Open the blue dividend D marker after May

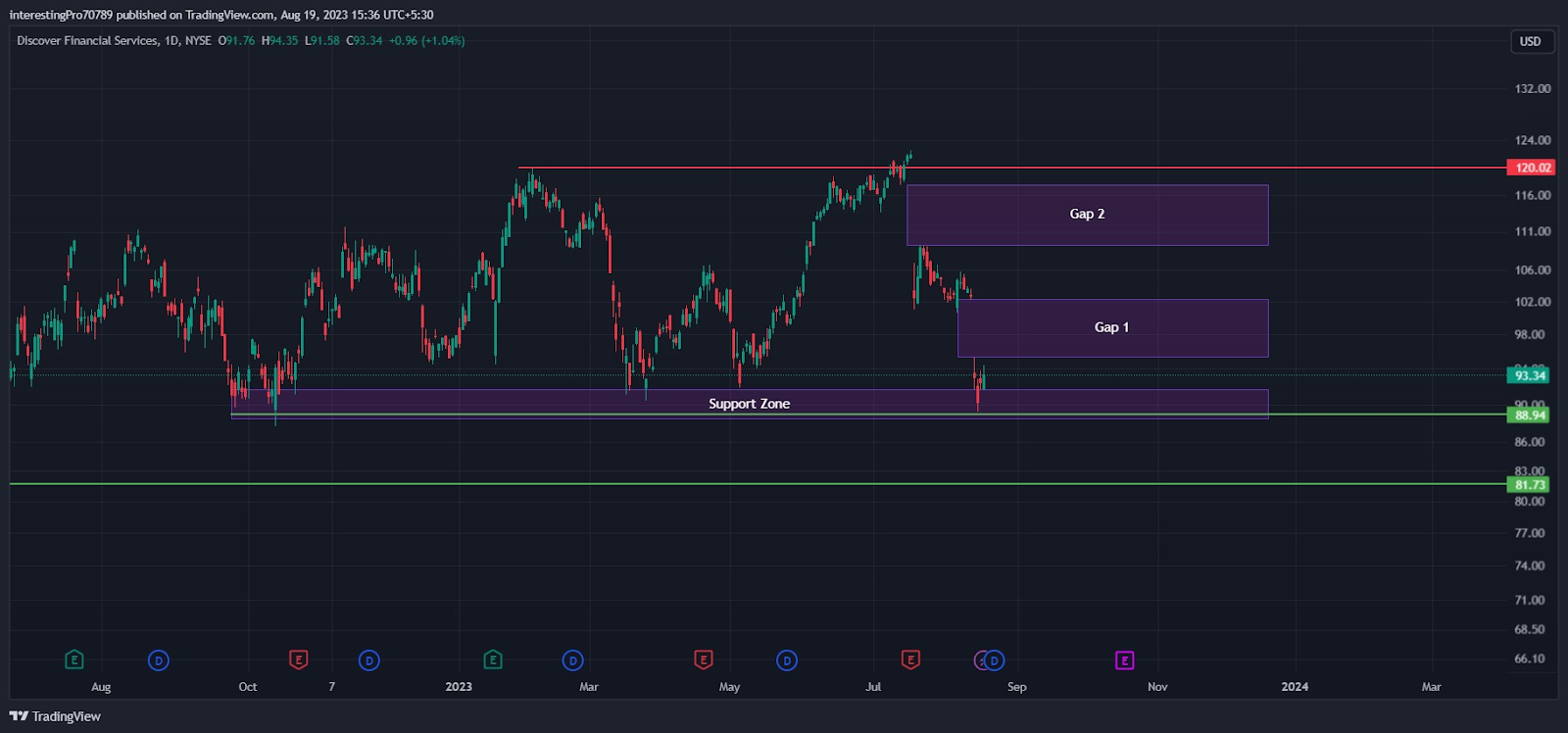(x=787, y=660)
